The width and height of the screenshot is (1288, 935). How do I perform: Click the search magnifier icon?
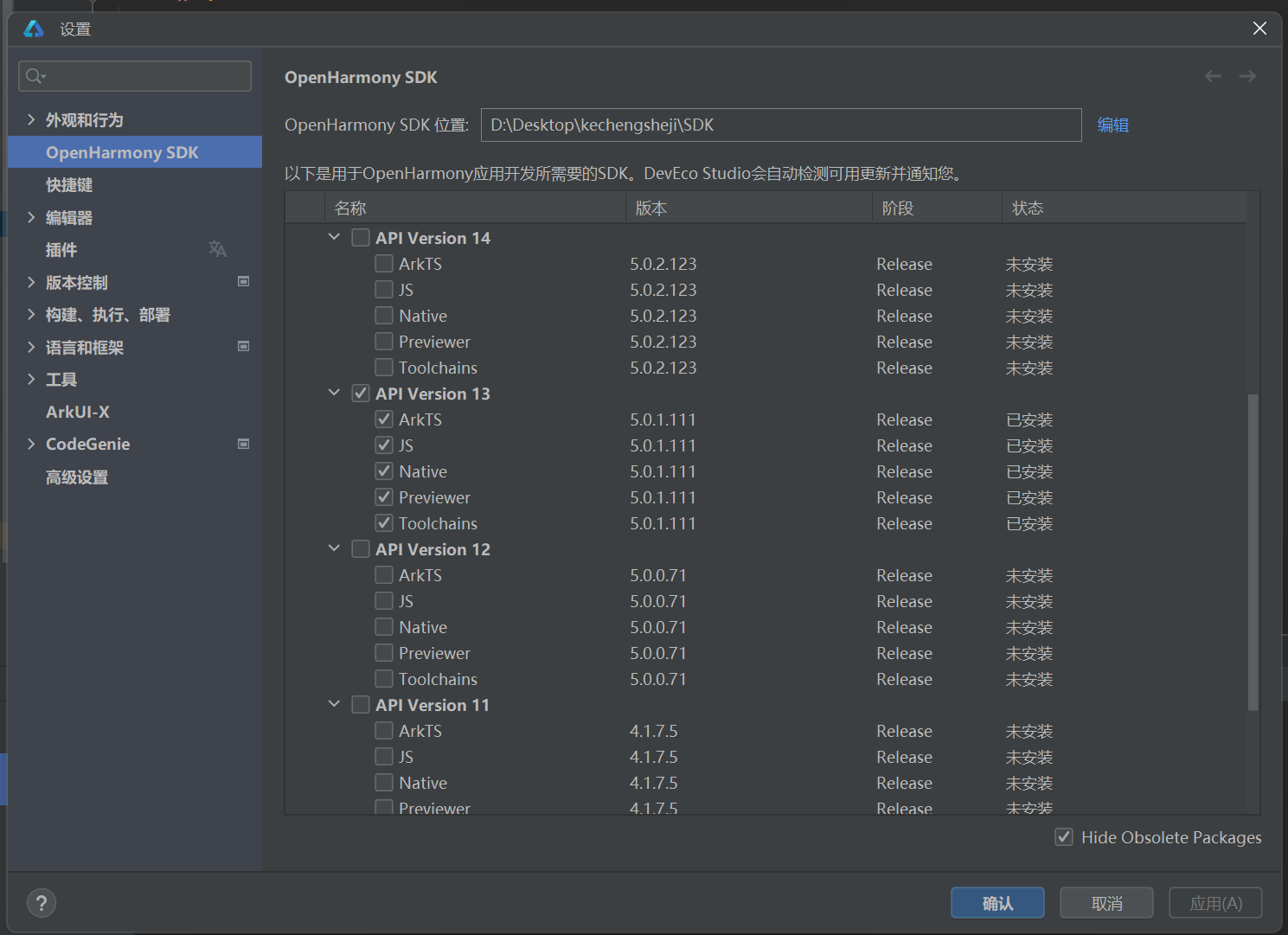(x=35, y=76)
